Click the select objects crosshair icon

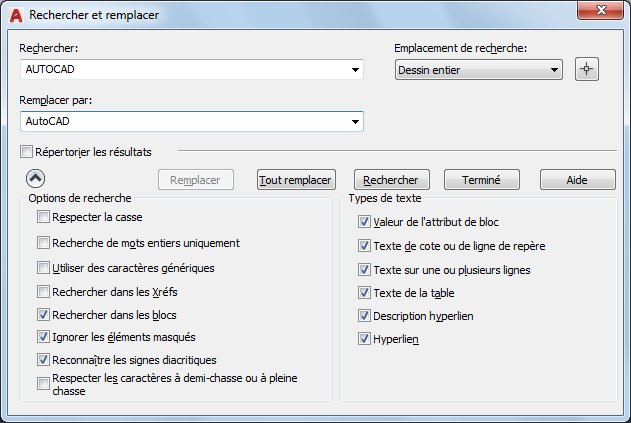tap(587, 69)
